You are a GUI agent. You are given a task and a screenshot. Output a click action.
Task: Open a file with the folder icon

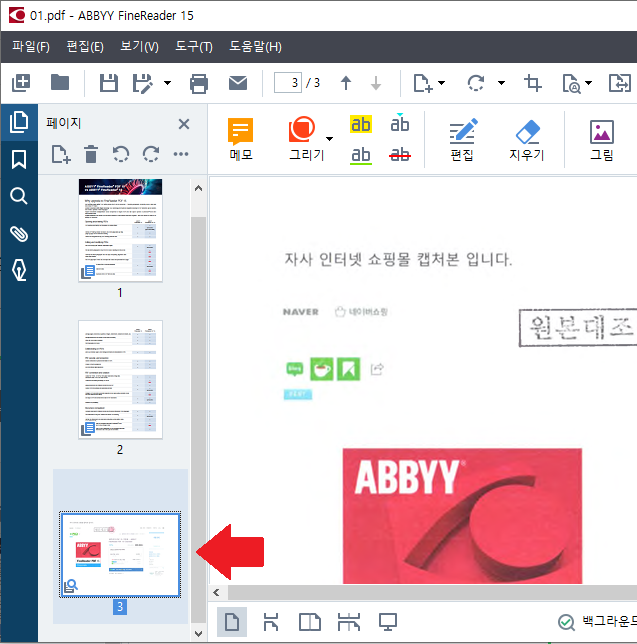pos(60,83)
